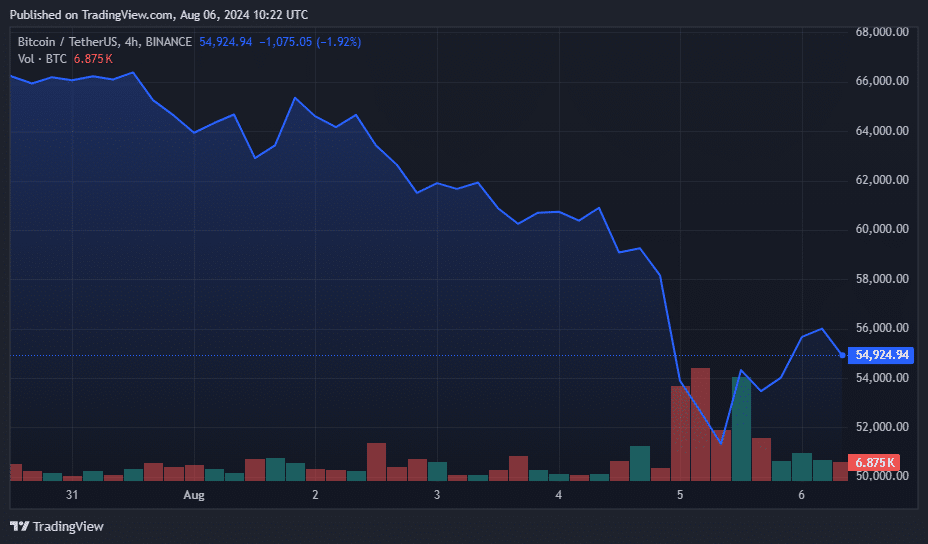Click the 50,000.00 price axis label
Screen dimensions: 928x544
pyautogui.click(x=882, y=476)
